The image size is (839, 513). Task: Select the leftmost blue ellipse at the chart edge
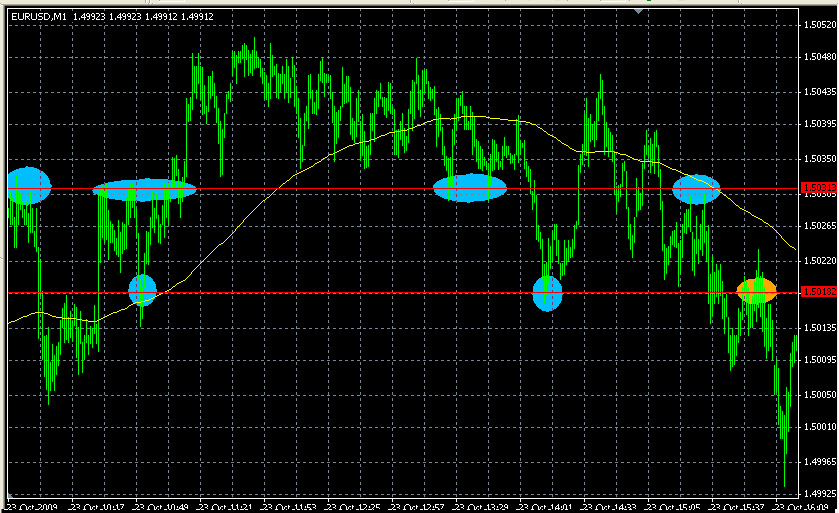click(x=28, y=185)
